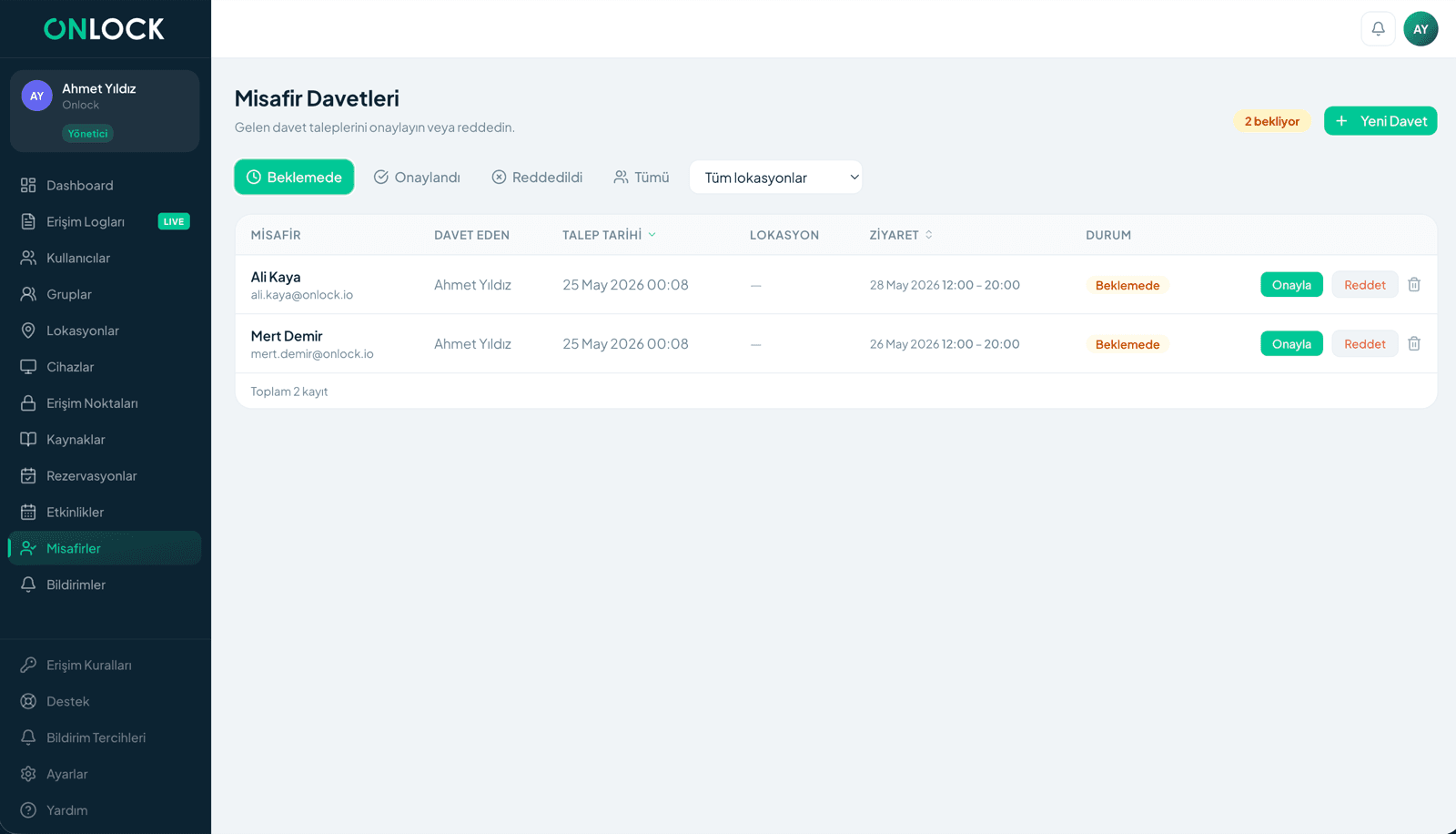This screenshot has width=1456, height=834.
Task: Click Misafir Davetleri page heading
Action: tap(317, 98)
